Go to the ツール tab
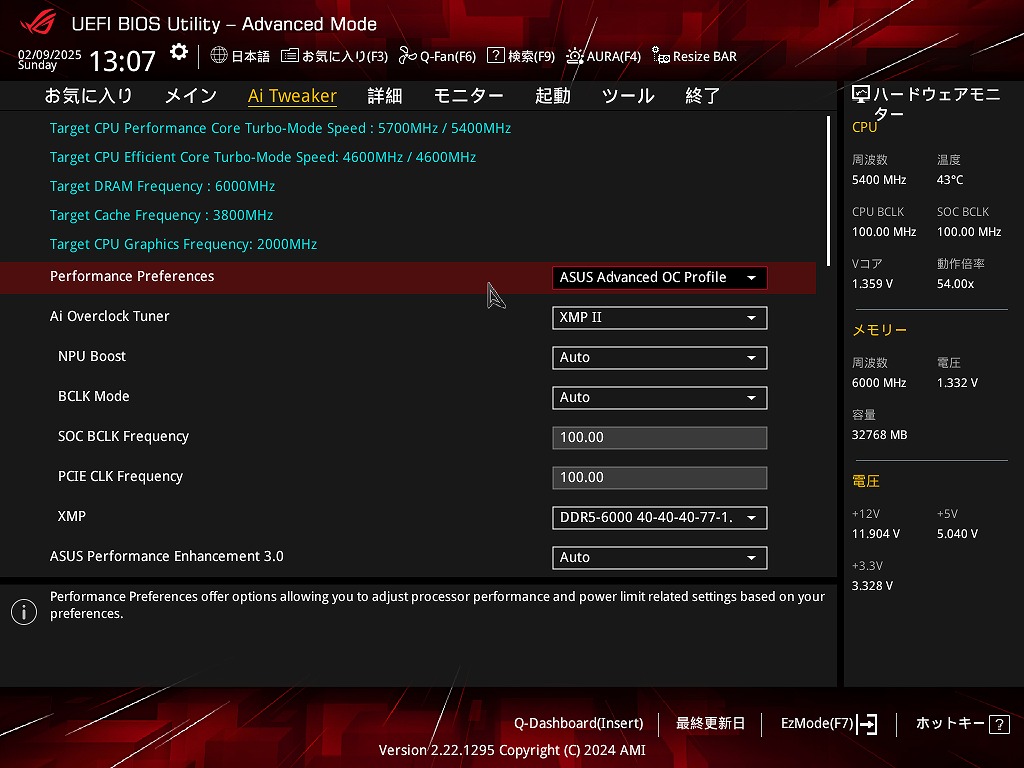 tap(628, 96)
